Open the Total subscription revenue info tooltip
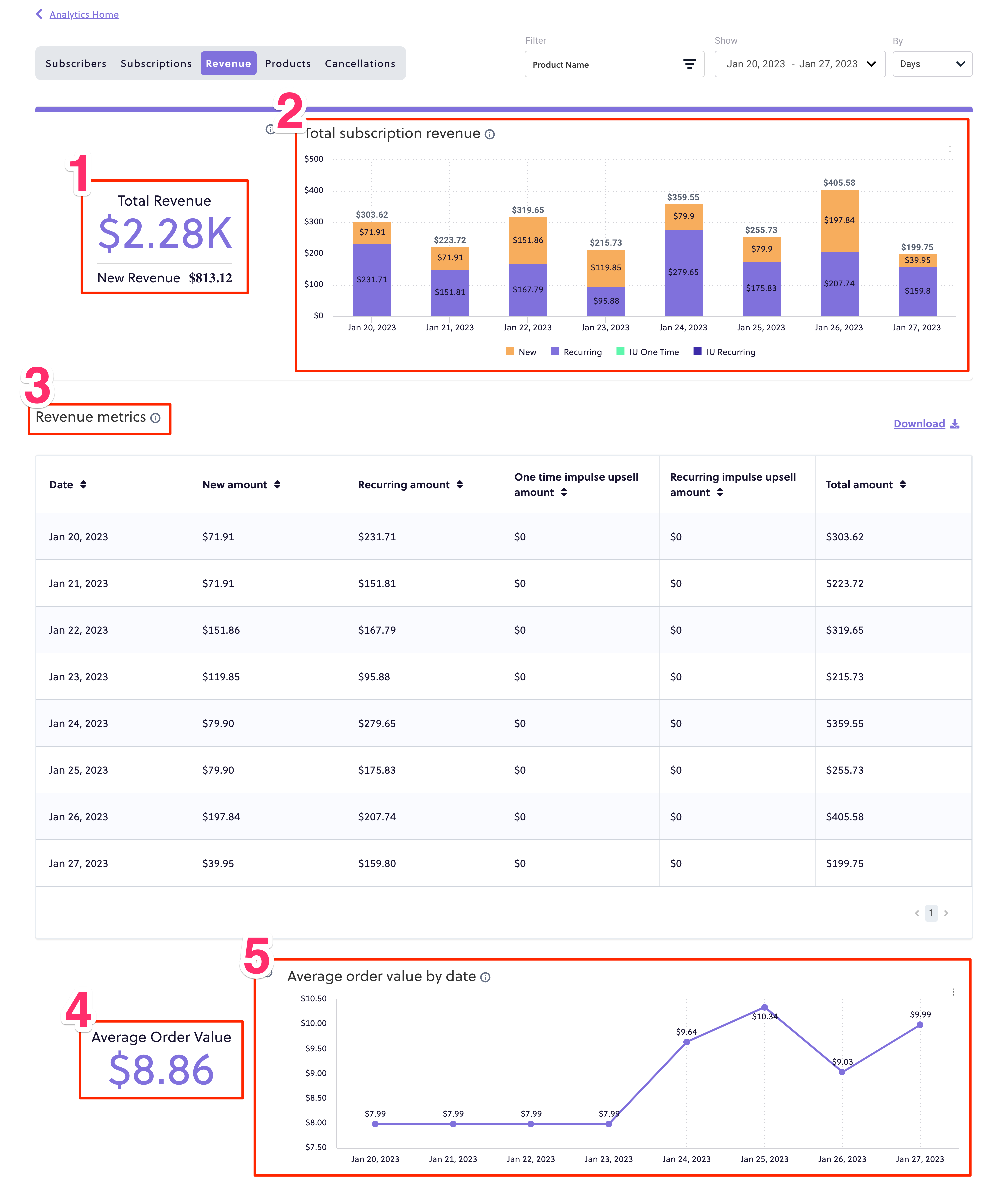 [489, 134]
